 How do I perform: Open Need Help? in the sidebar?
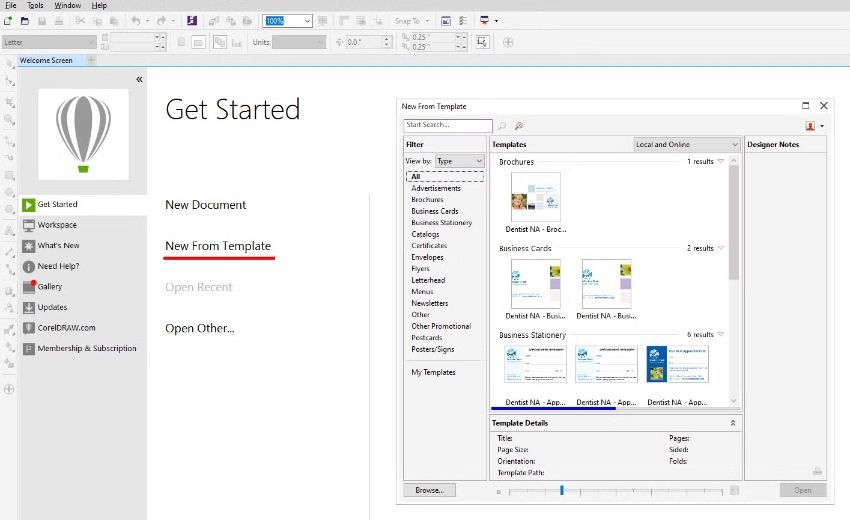click(58, 266)
